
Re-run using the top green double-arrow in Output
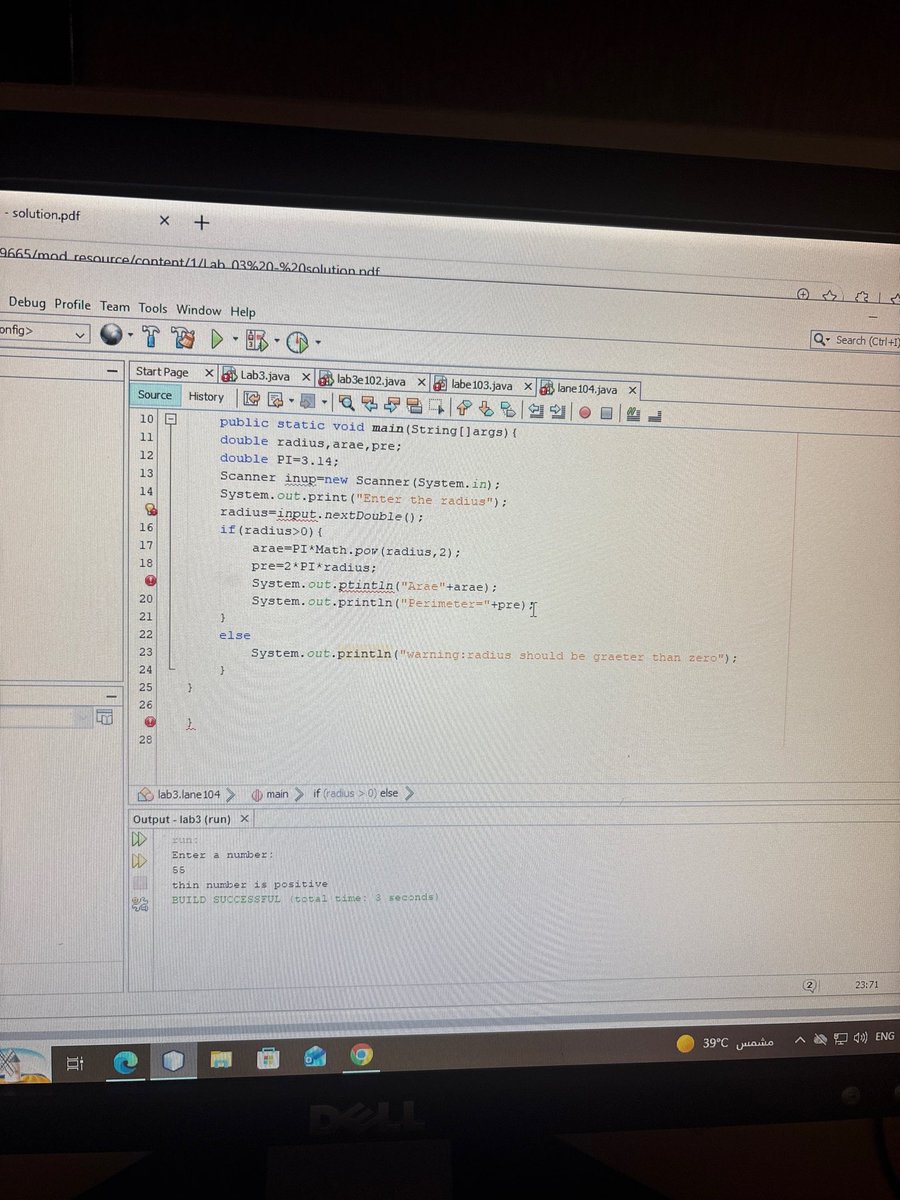pyautogui.click(x=139, y=839)
